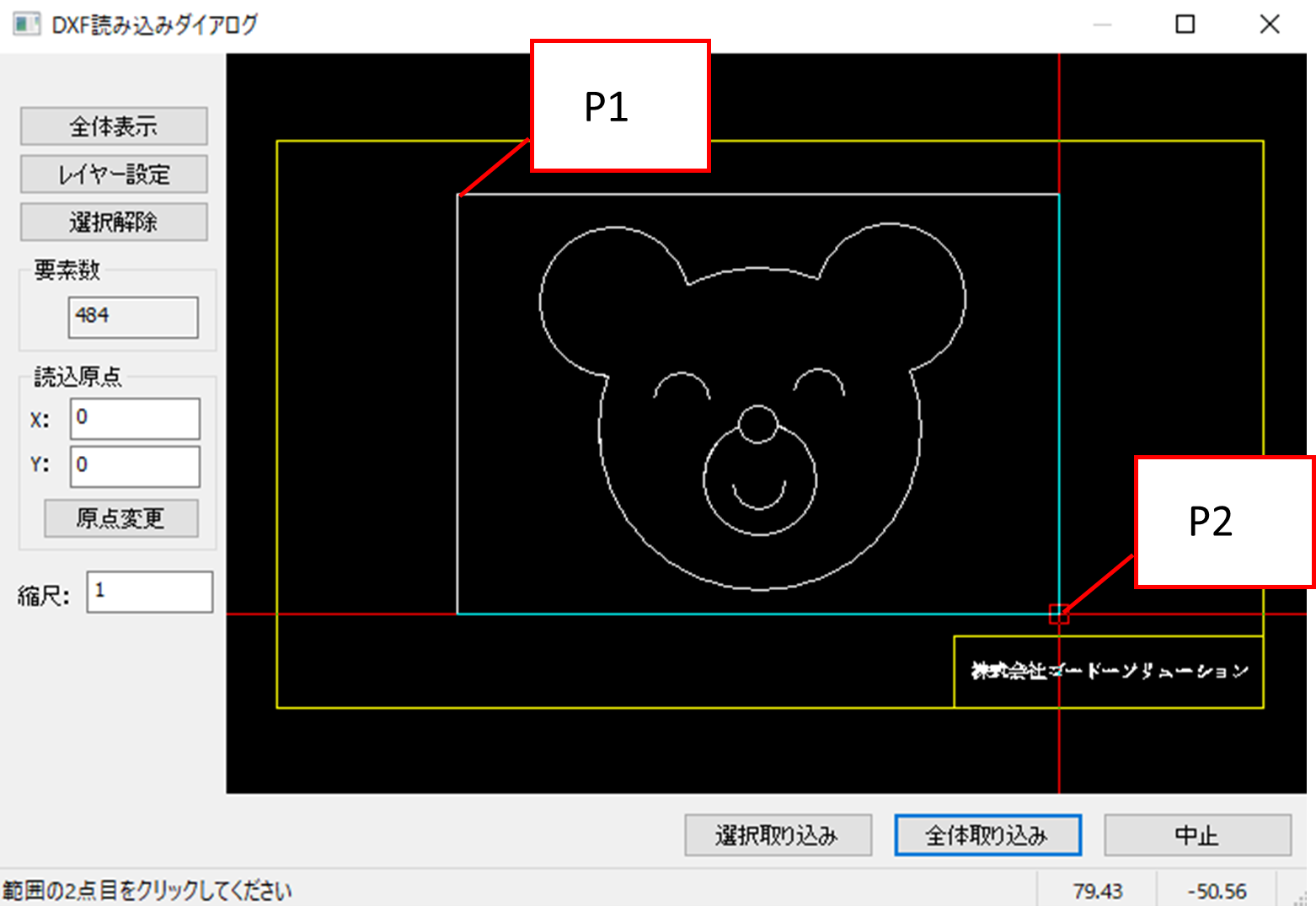Click the Y coordinate readout -50.56
The height and width of the screenshot is (906, 1316).
coord(1217,891)
